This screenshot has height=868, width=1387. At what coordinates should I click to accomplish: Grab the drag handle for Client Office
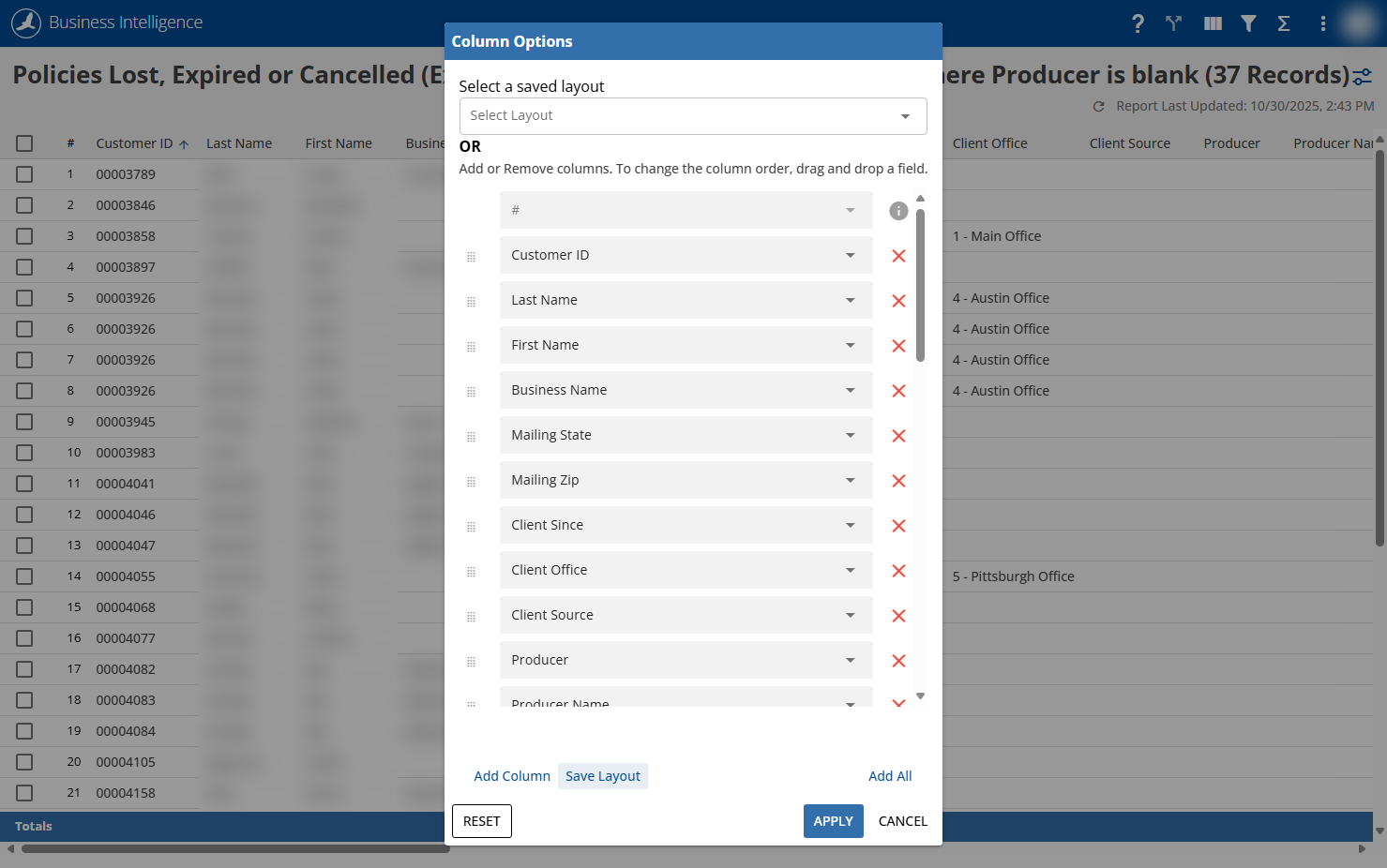471,572
